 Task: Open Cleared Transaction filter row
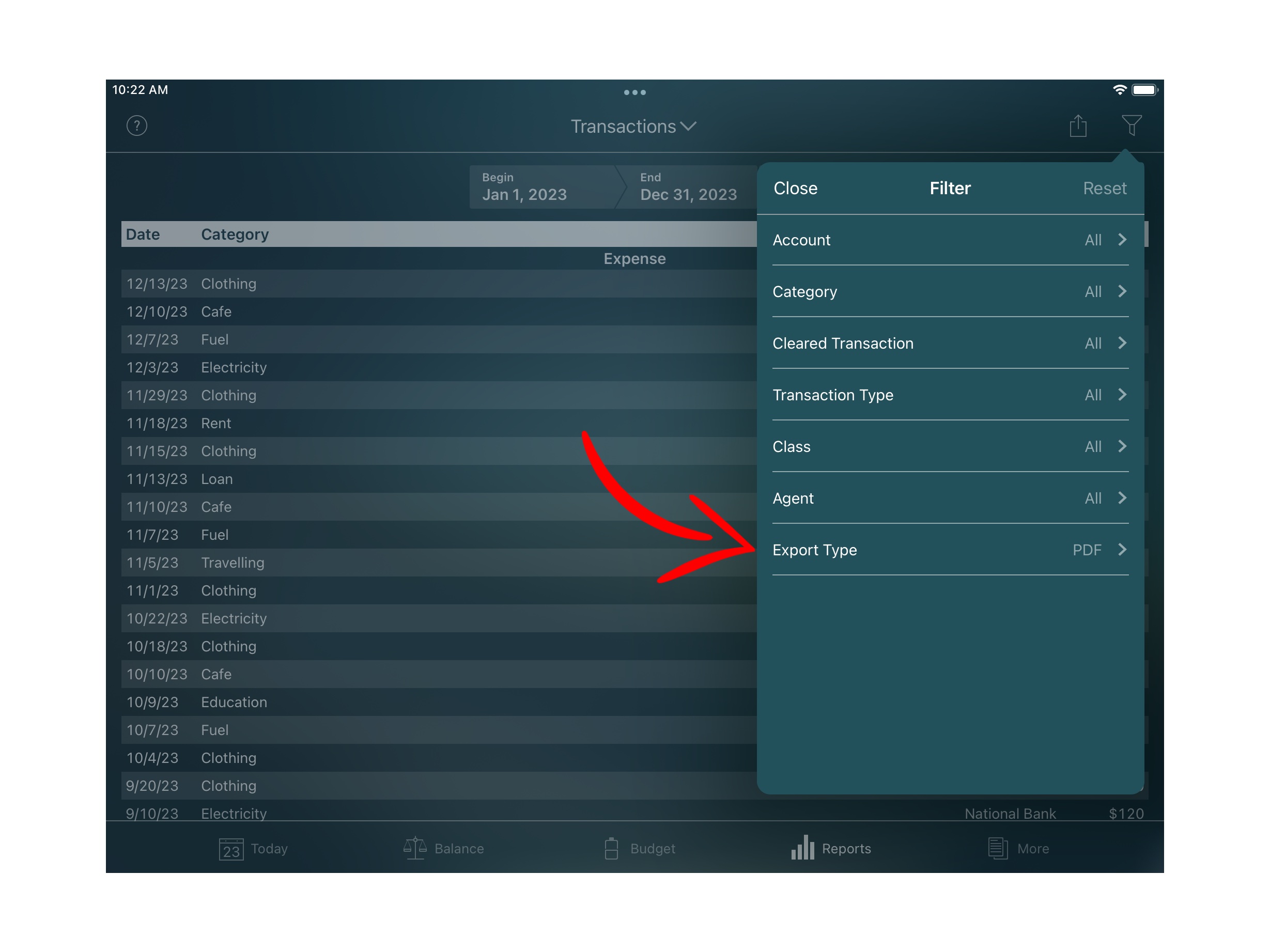tap(950, 343)
